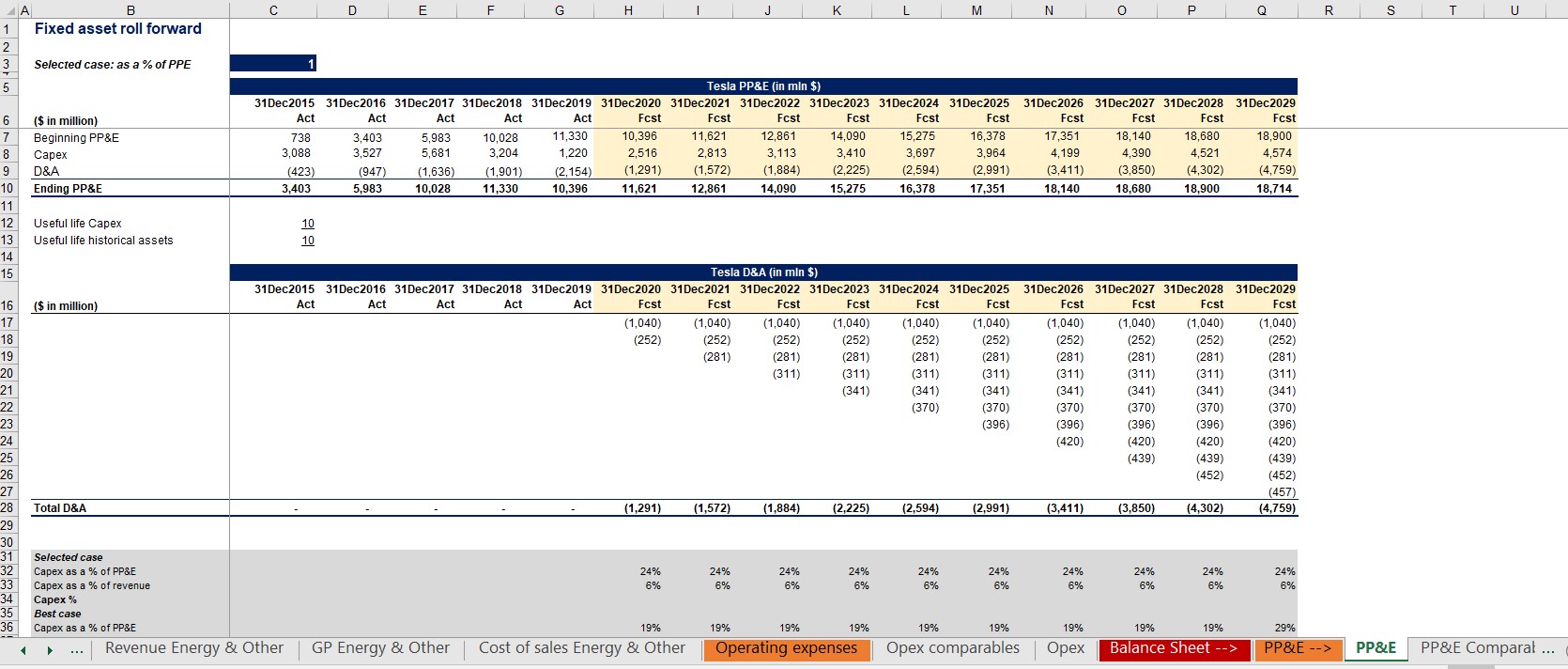Image resolution: width=1568 pixels, height=669 pixels.
Task: Select the 31Dec2026 header in the D&A table
Action: [x=1053, y=289]
